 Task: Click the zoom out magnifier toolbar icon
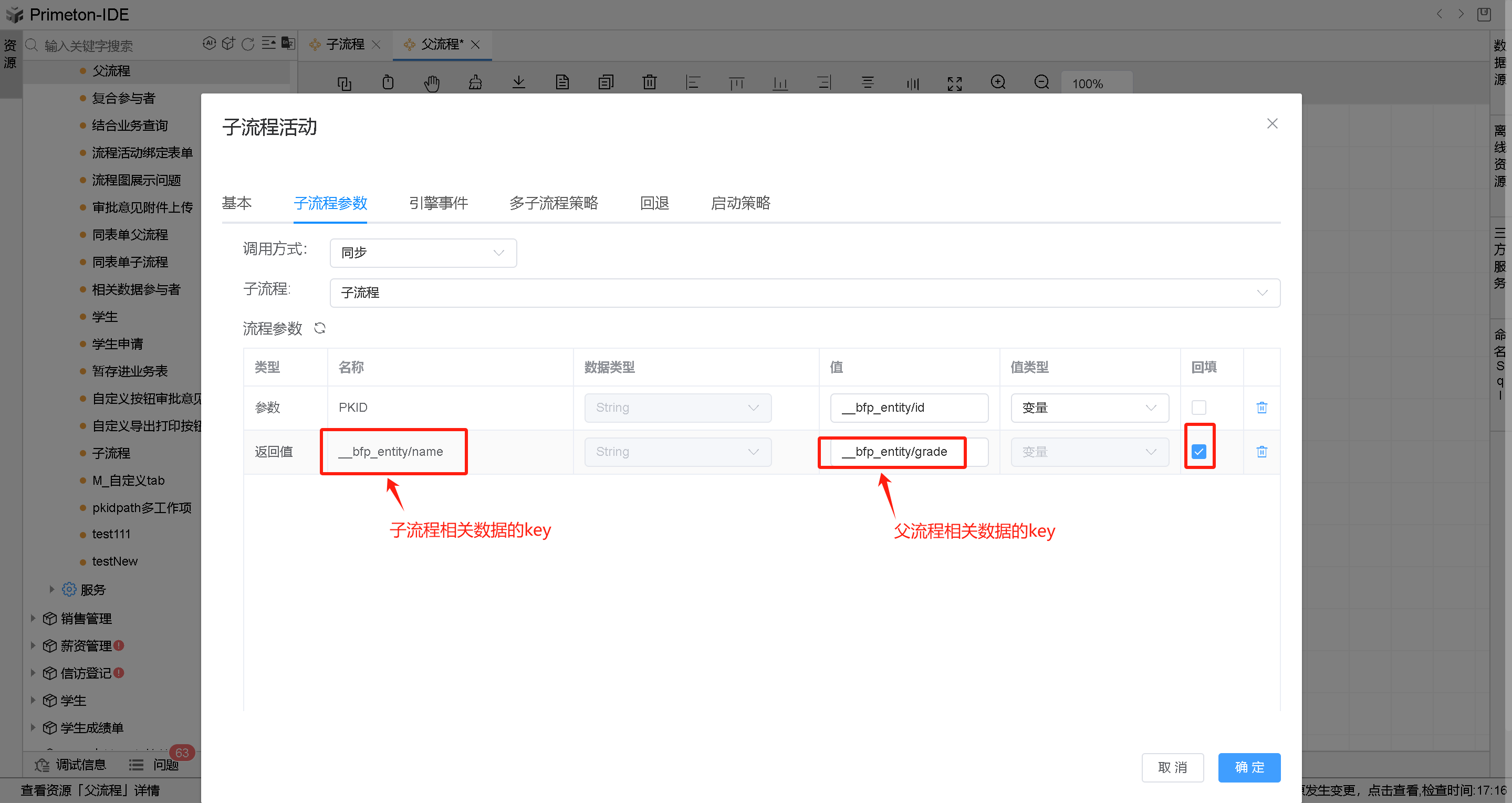pos(1041,82)
